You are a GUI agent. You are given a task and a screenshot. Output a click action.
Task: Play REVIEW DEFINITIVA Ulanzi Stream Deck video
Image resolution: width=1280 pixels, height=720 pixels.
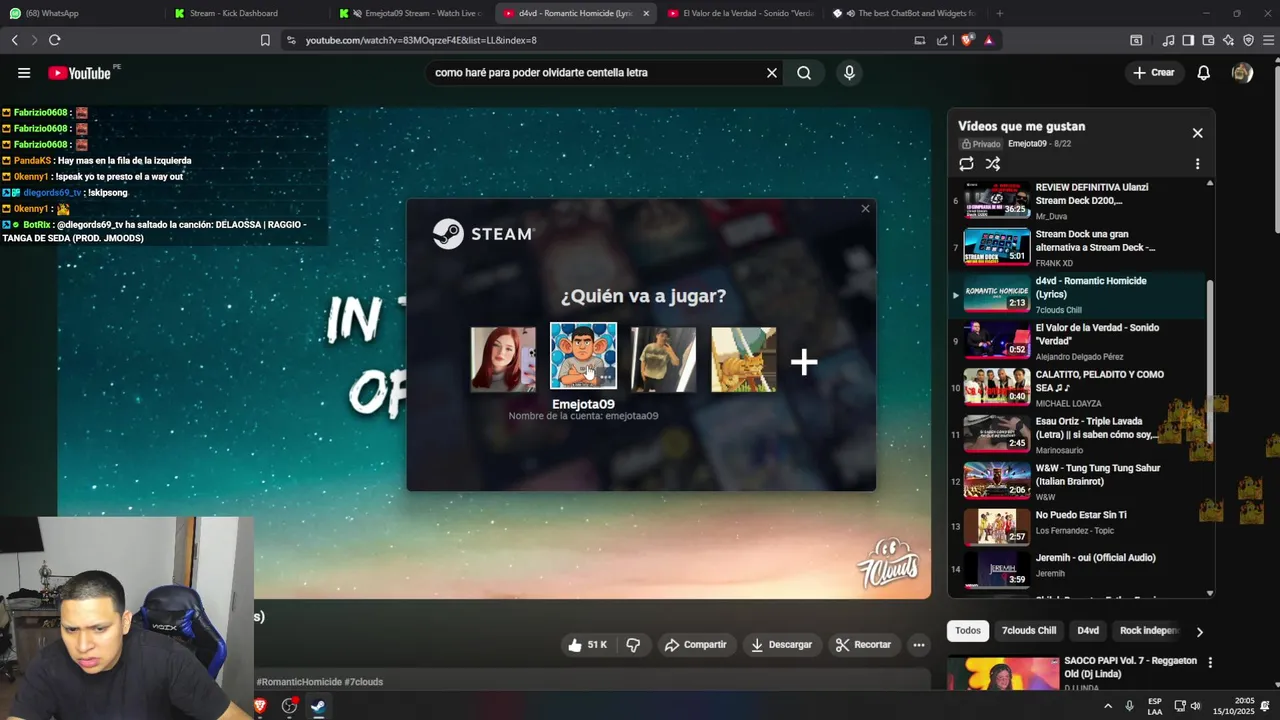pyautogui.click(x=1077, y=200)
